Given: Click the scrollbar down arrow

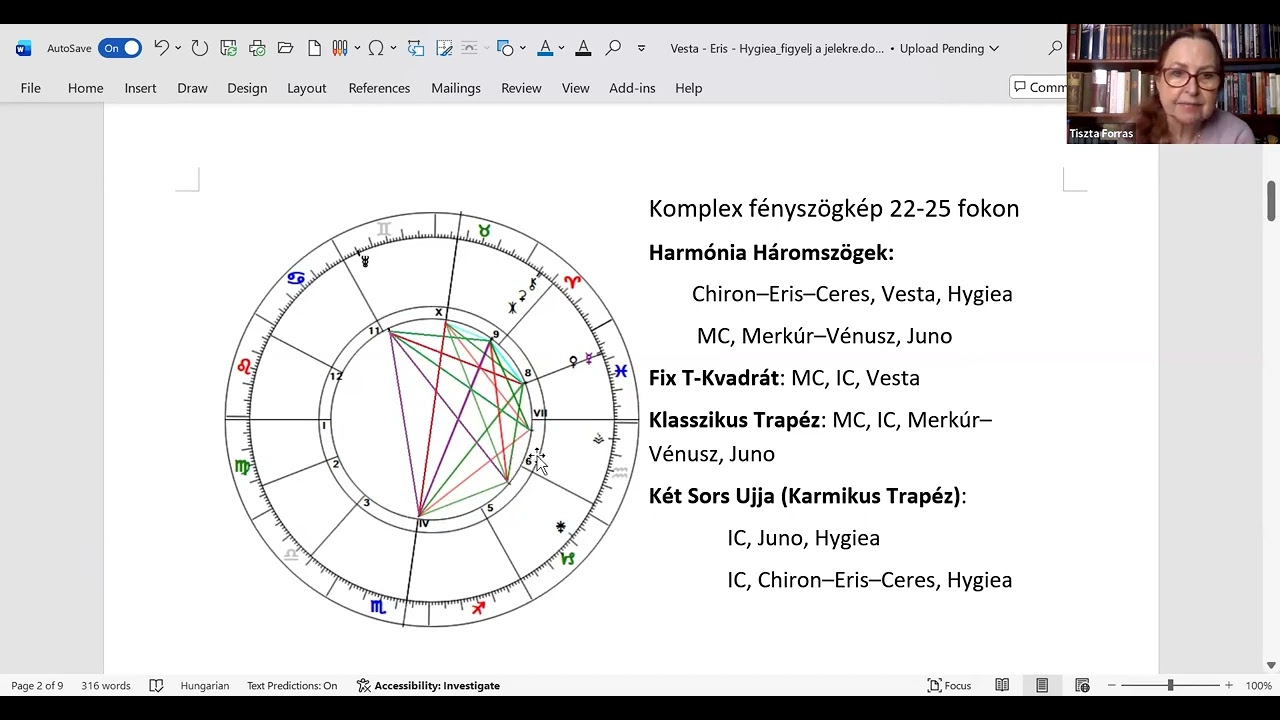Looking at the screenshot, I should tap(1271, 665).
